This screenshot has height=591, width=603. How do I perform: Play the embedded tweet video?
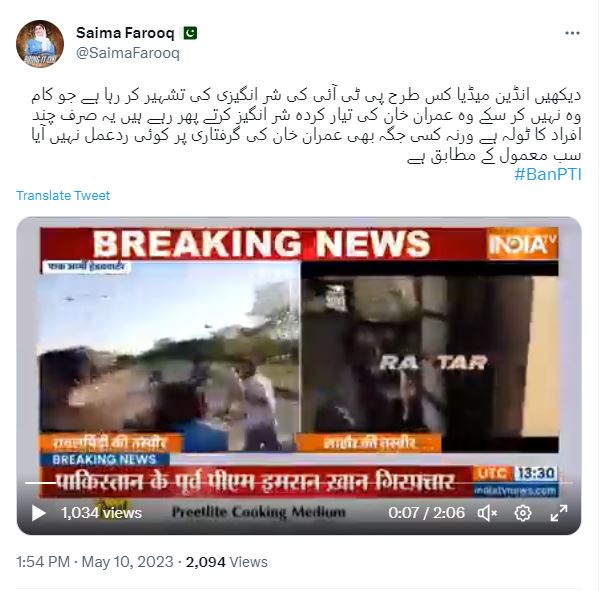(38, 513)
